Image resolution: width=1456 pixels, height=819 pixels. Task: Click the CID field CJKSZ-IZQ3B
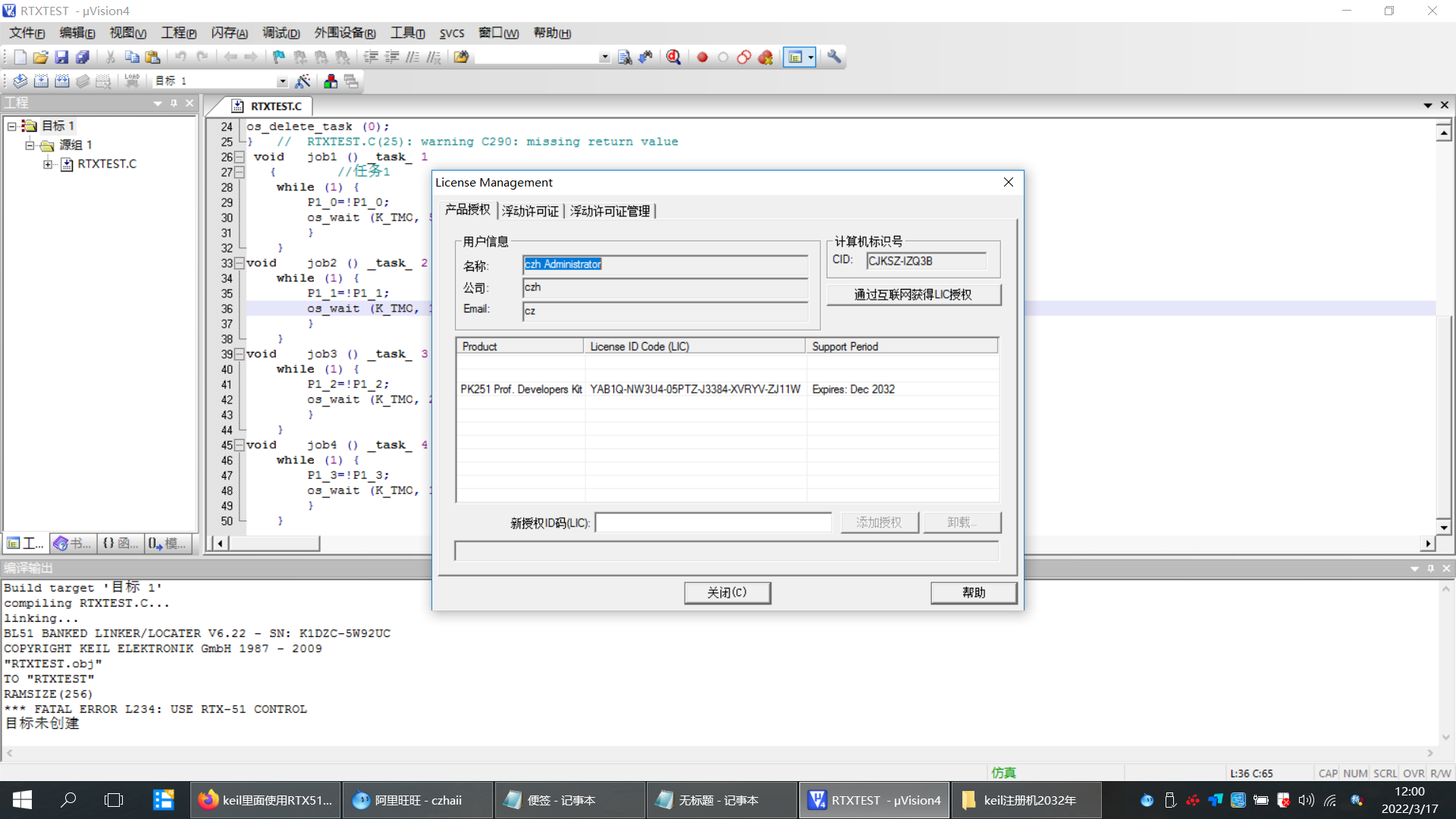[927, 261]
